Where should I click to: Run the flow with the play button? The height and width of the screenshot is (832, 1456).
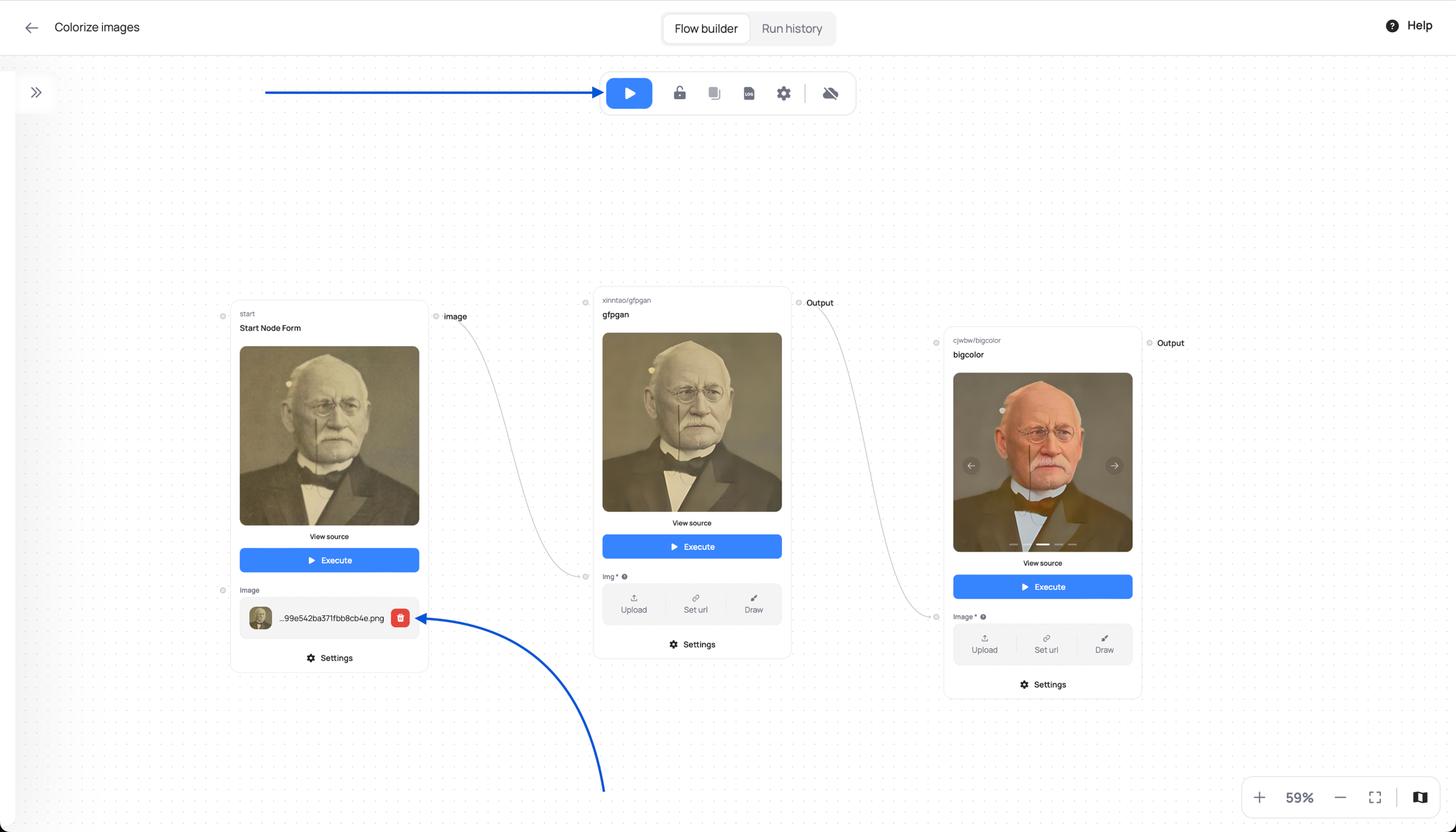pos(629,93)
